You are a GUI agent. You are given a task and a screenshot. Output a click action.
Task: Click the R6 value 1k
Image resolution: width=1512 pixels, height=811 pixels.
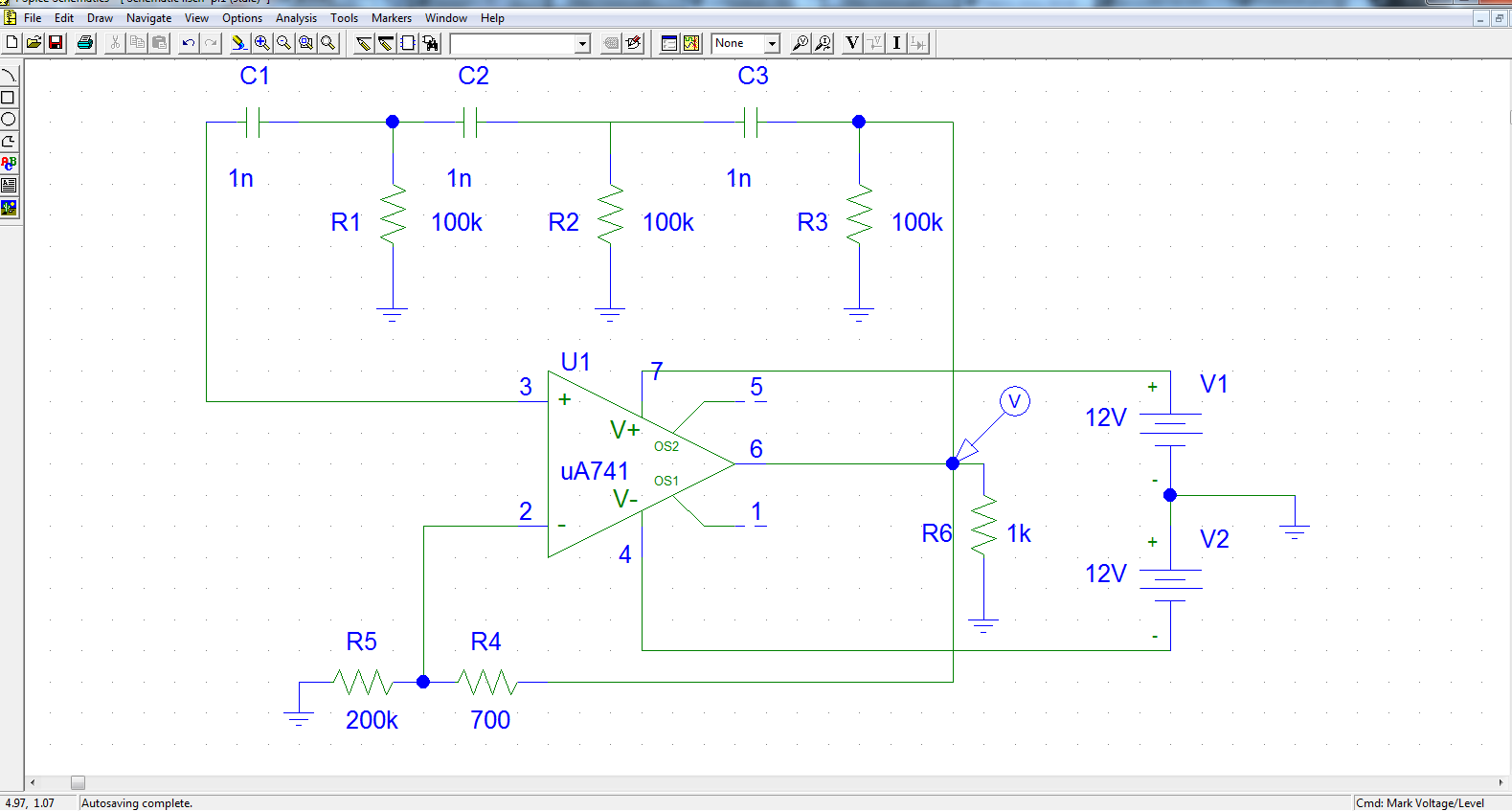pos(1019,533)
